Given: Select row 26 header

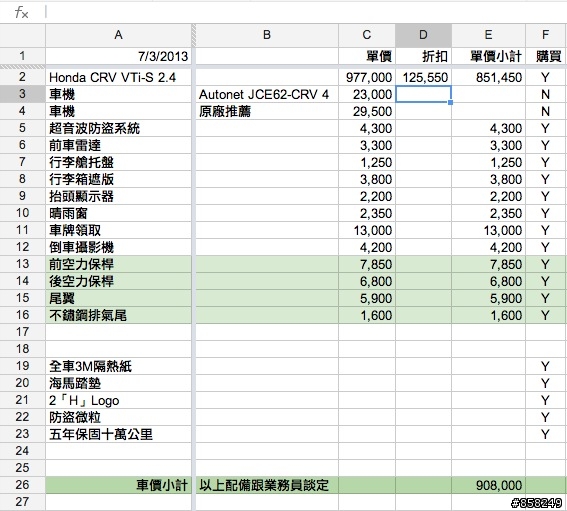Looking at the screenshot, I should click(x=22, y=485).
